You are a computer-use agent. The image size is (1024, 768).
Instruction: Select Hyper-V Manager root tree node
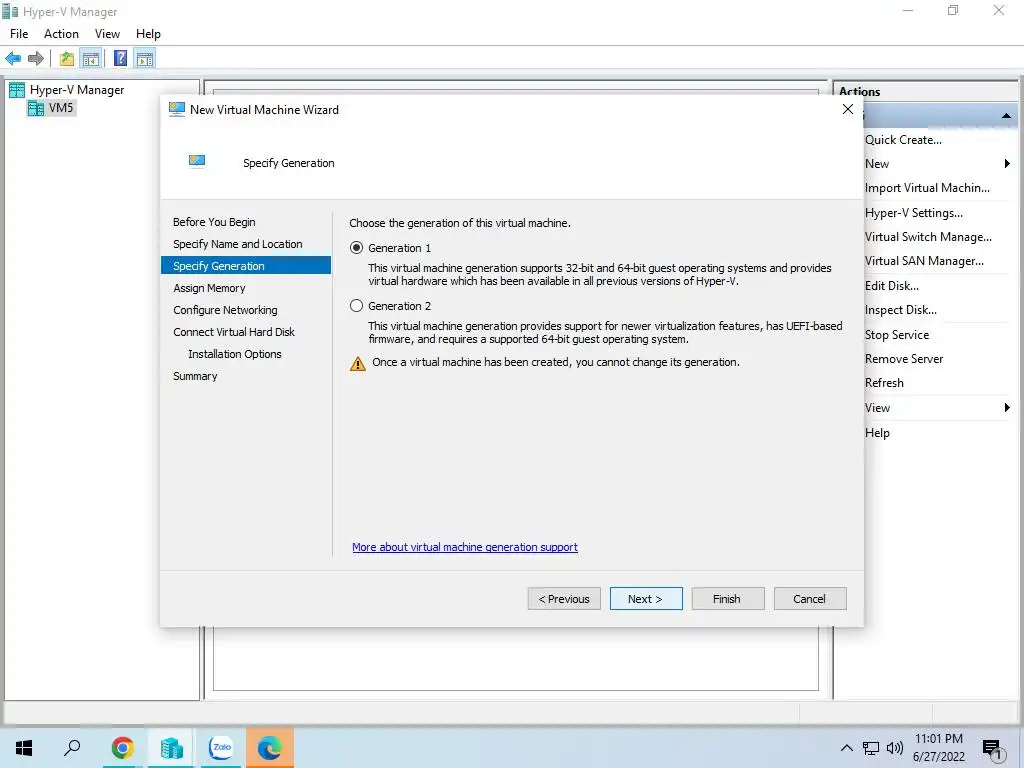(77, 90)
